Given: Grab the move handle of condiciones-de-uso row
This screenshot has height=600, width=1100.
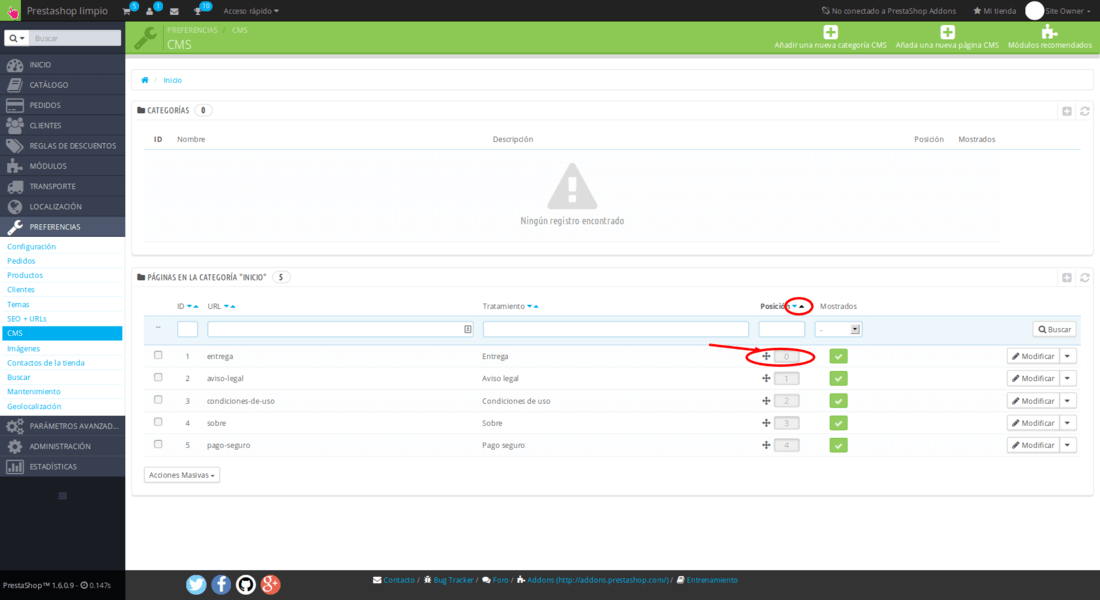Looking at the screenshot, I should [x=766, y=401].
